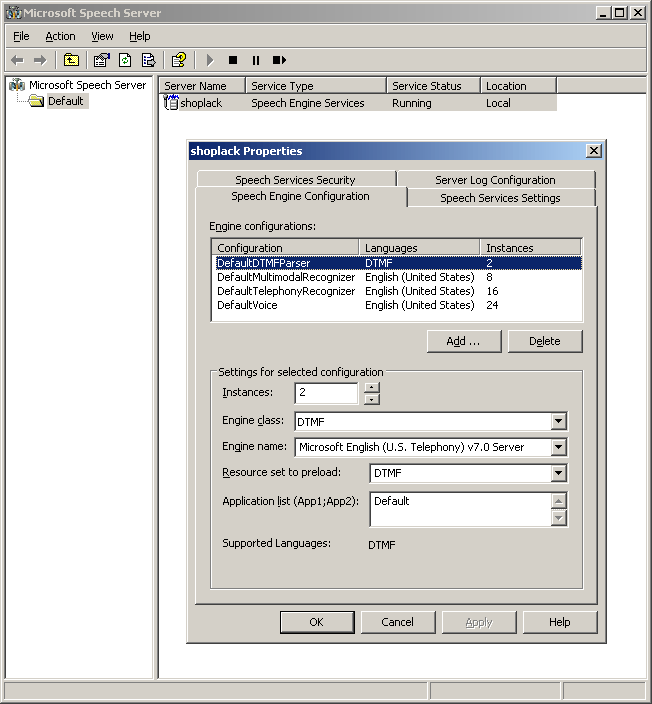
Task: Open the Help menu
Action: [140, 36]
